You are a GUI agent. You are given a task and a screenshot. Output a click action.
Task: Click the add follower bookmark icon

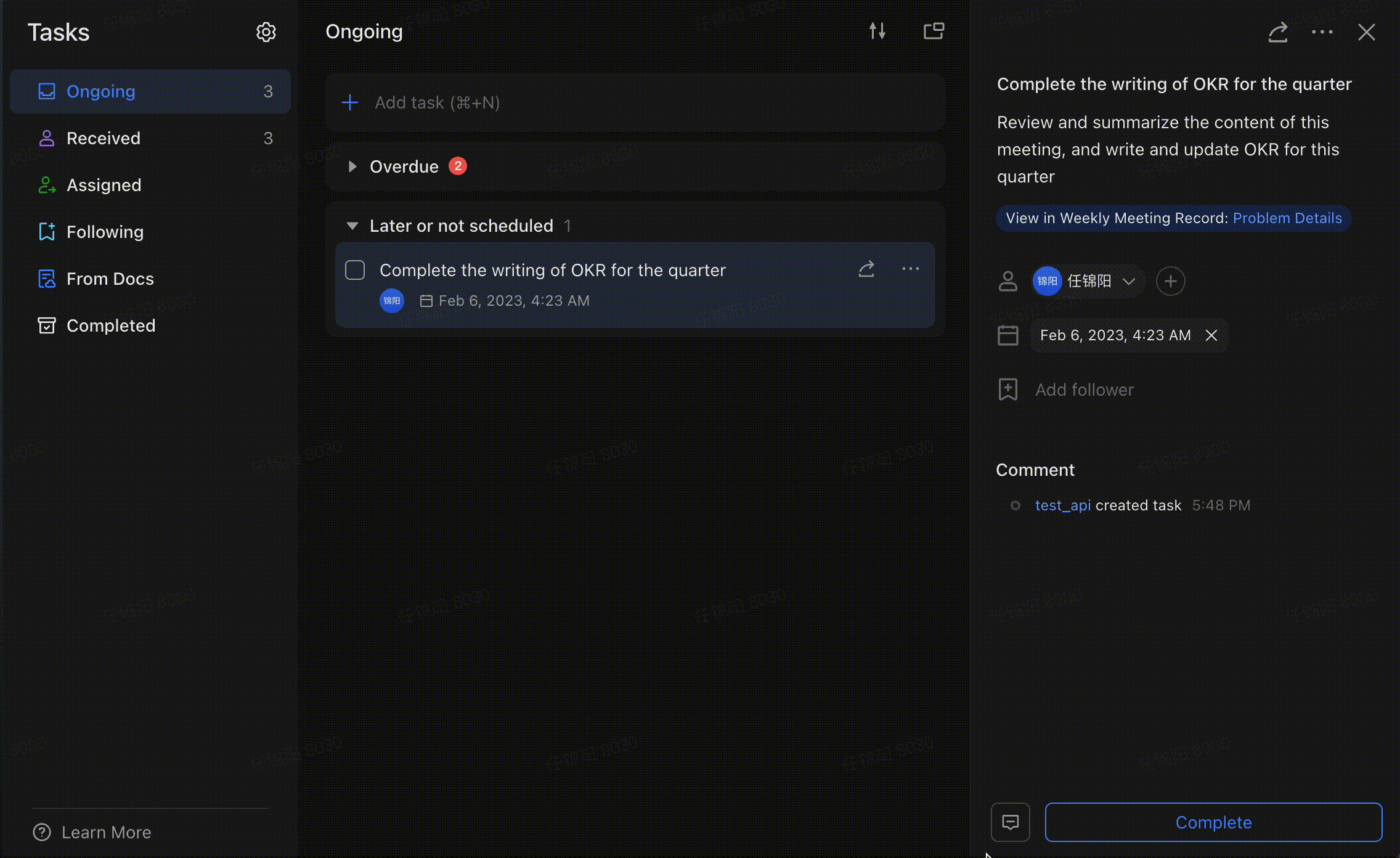pos(1008,390)
